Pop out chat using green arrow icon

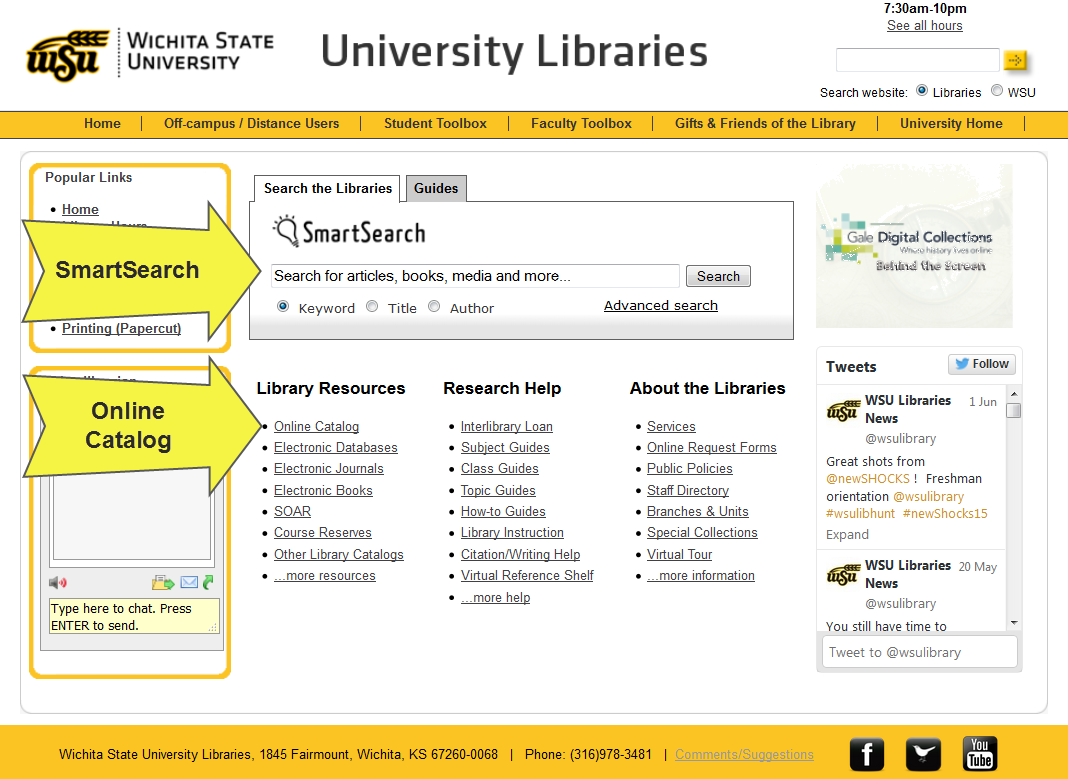click(208, 581)
